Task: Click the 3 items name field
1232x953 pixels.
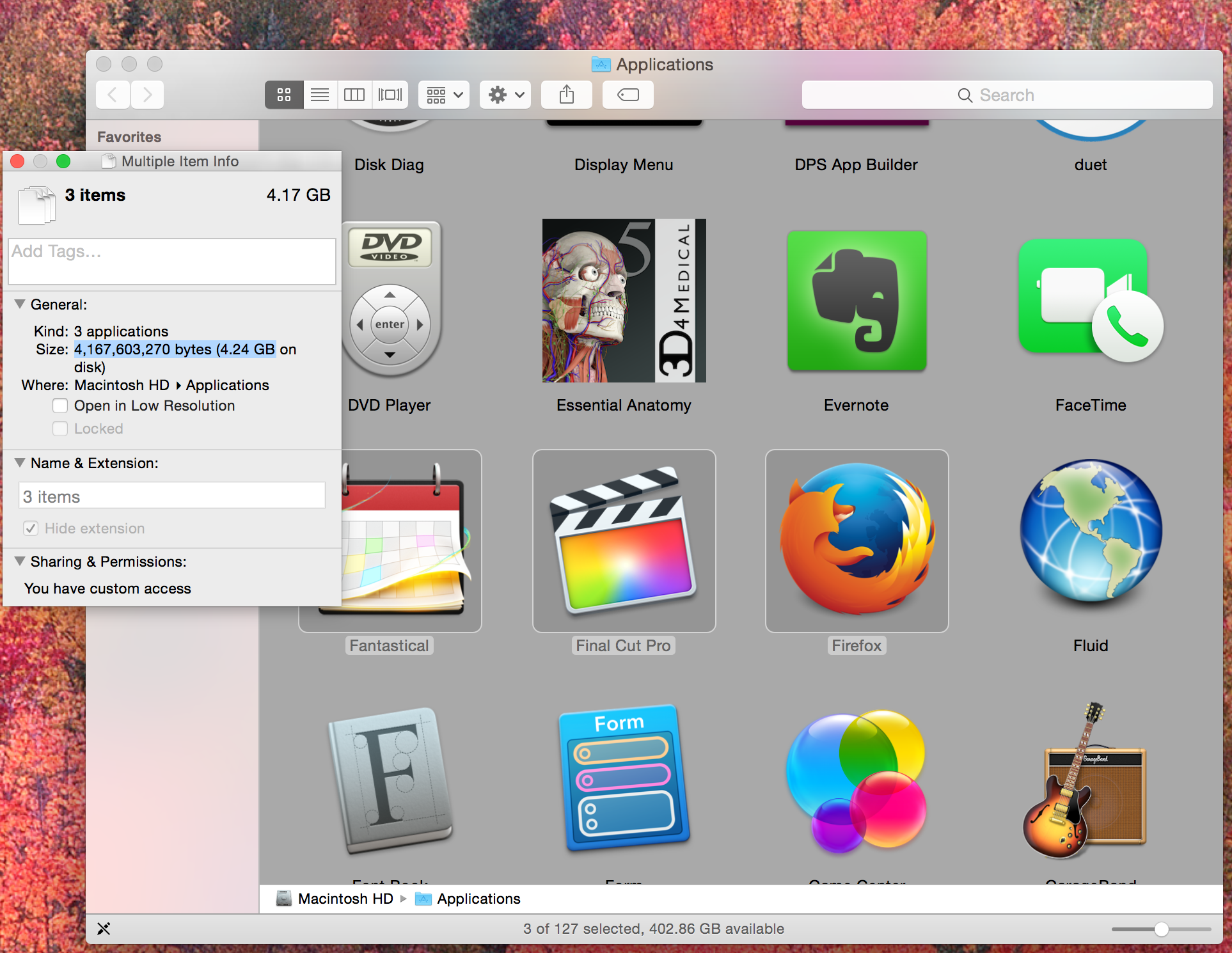Action: click(x=172, y=496)
